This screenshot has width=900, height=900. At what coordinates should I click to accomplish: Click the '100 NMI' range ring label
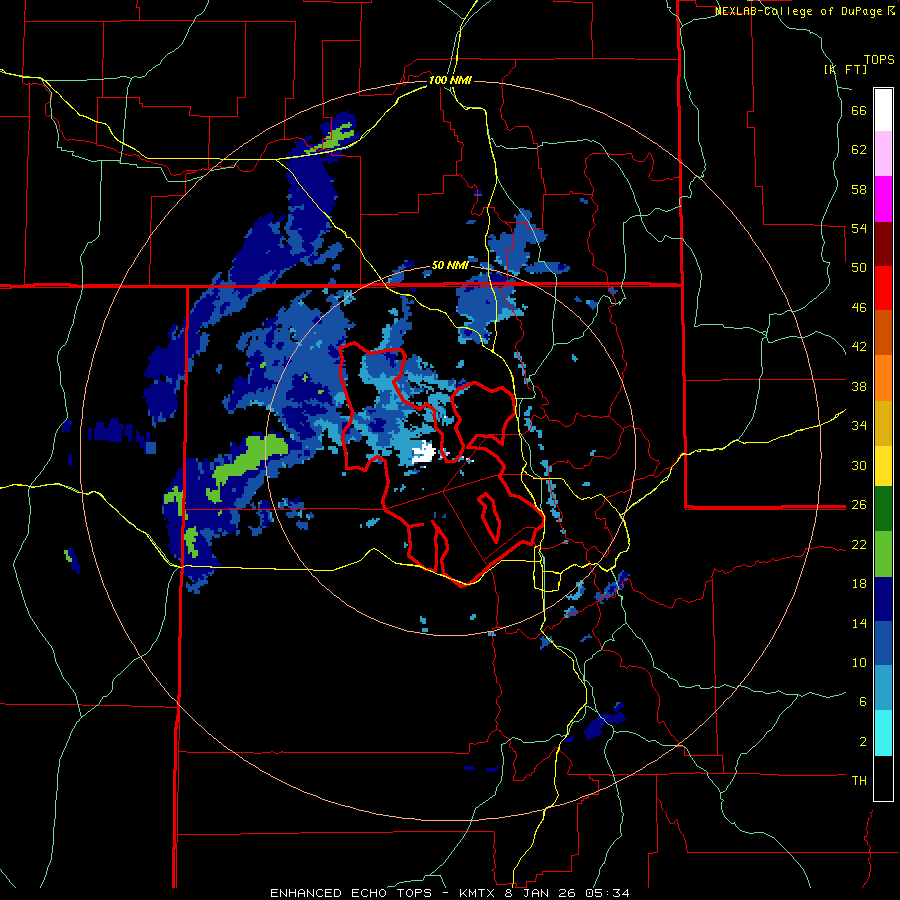coord(450,80)
